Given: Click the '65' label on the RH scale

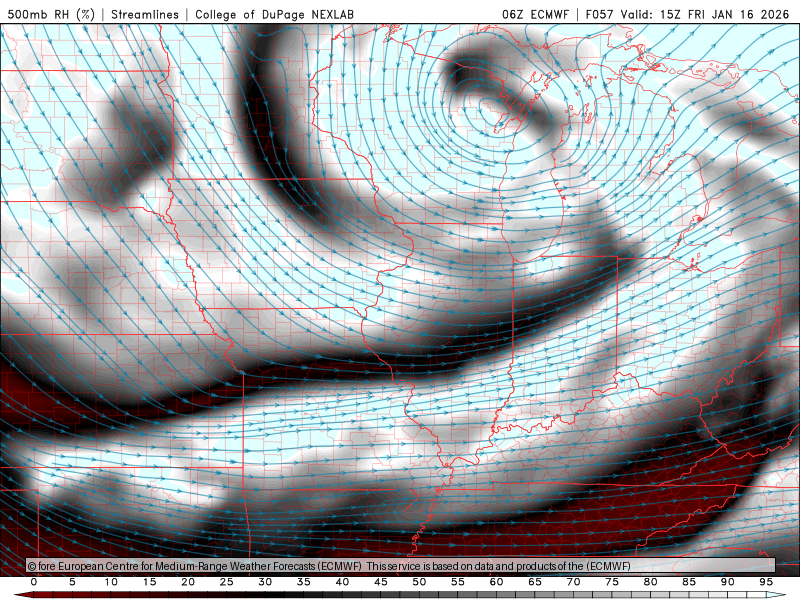Looking at the screenshot, I should (x=535, y=582).
